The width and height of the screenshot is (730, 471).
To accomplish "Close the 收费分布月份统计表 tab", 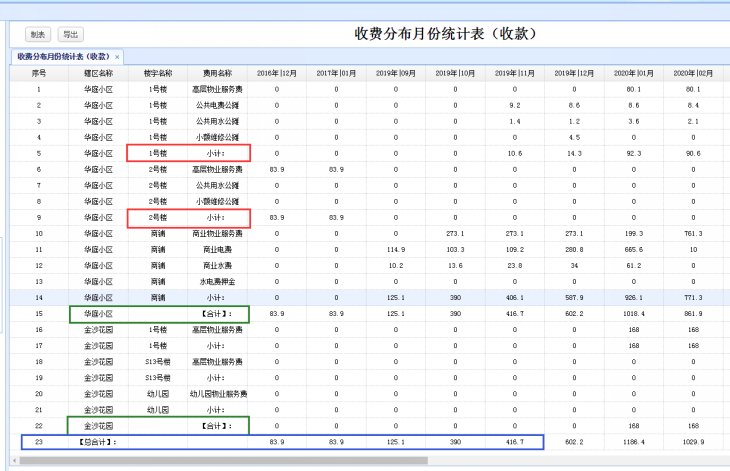I will pos(117,57).
